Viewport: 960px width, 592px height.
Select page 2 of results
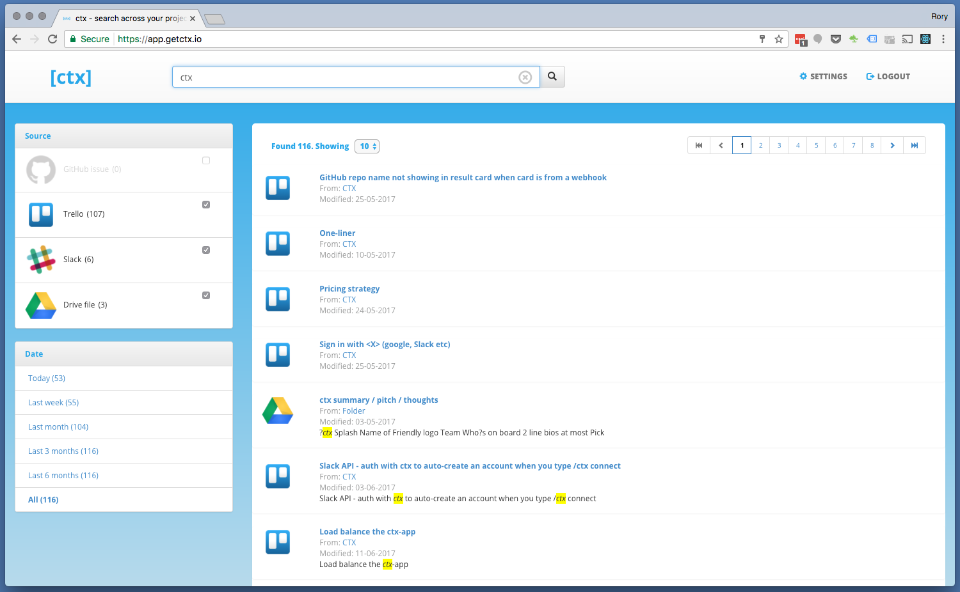coord(760,146)
